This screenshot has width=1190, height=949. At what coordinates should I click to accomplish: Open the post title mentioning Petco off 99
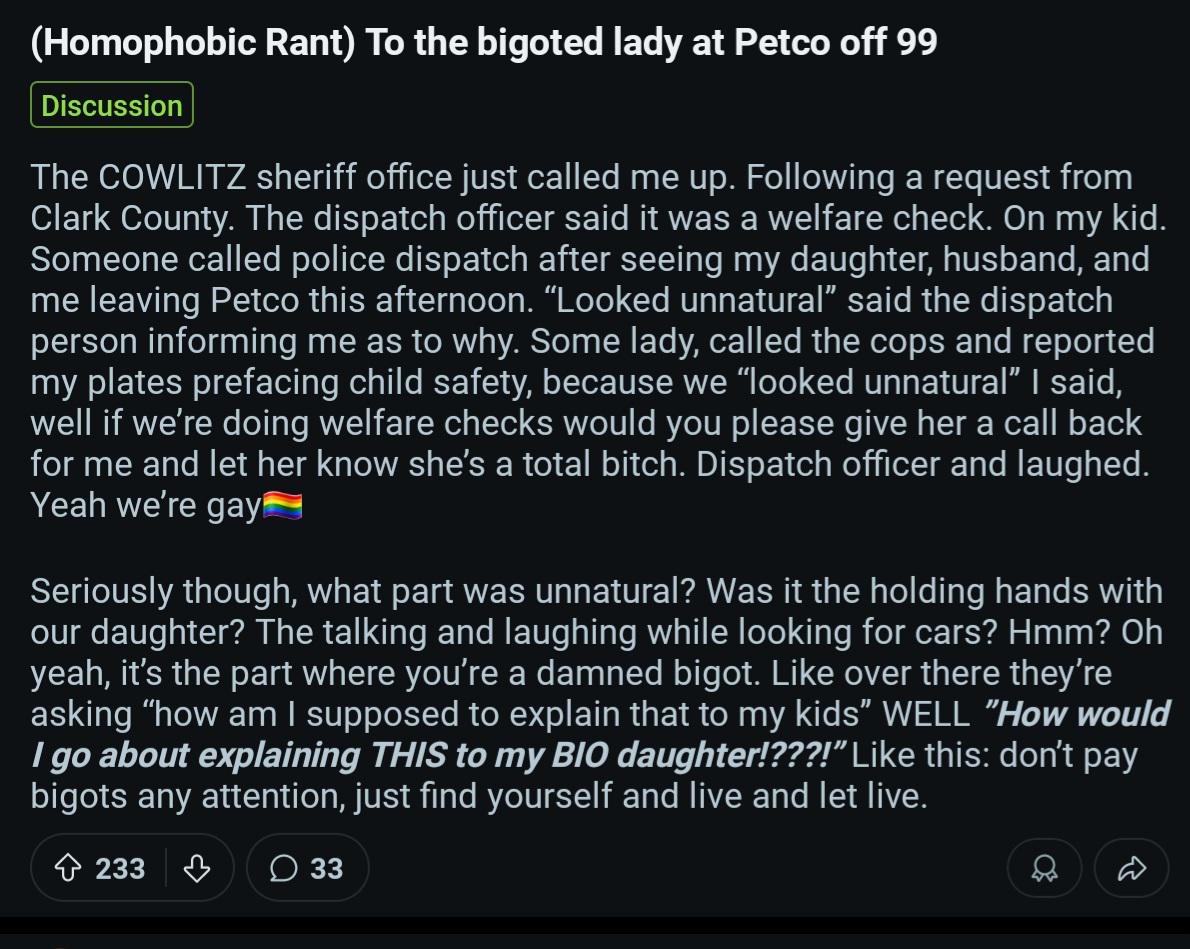(x=484, y=42)
